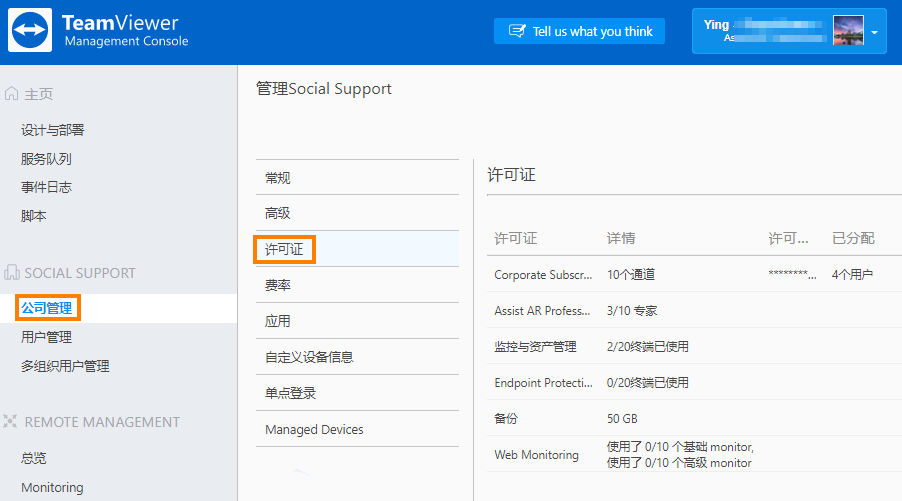Image resolution: width=902 pixels, height=501 pixels.
Task: Click the feedback icon beside Tell us what you think
Action: tap(517, 31)
